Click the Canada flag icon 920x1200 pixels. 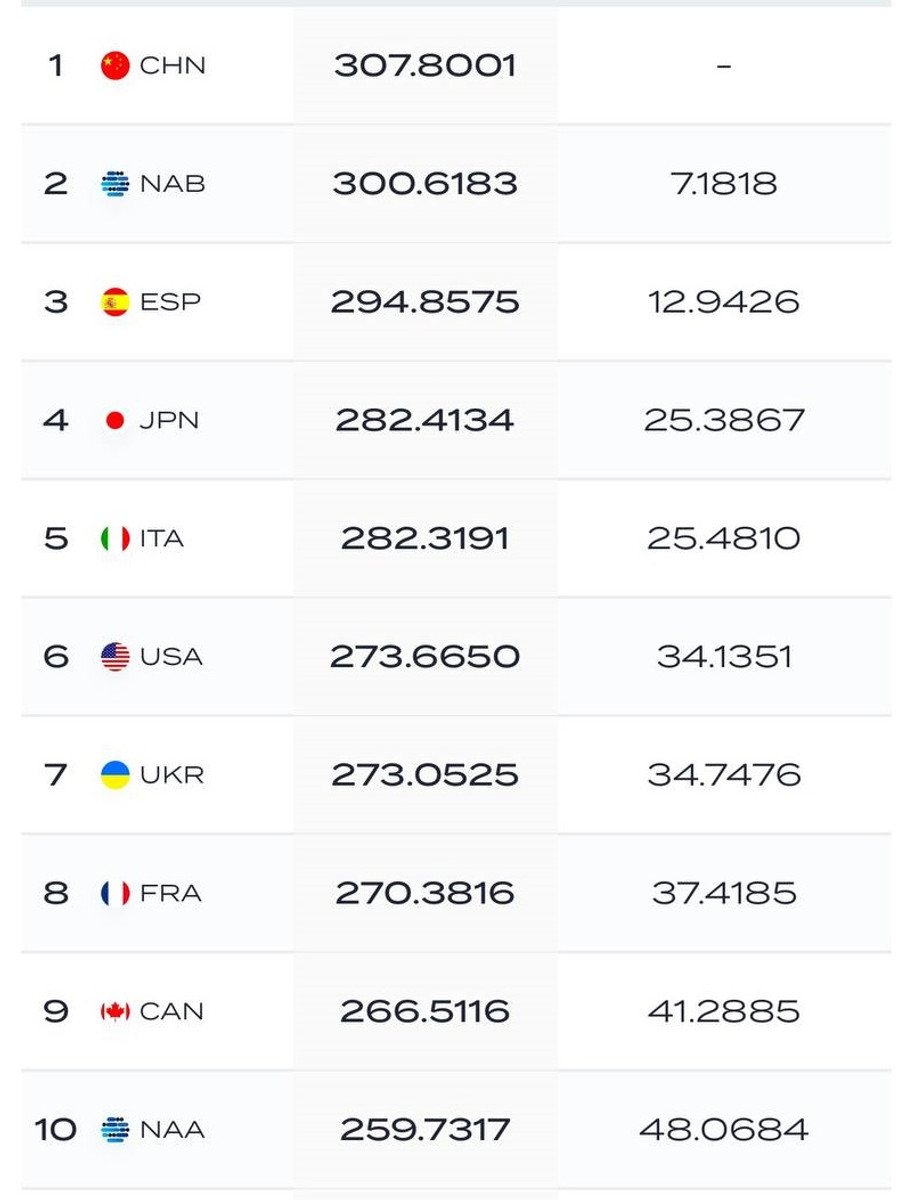[x=115, y=1012]
